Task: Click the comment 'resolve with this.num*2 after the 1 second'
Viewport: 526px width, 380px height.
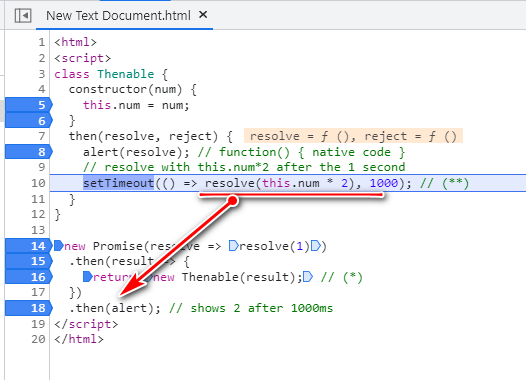Action: point(244,167)
